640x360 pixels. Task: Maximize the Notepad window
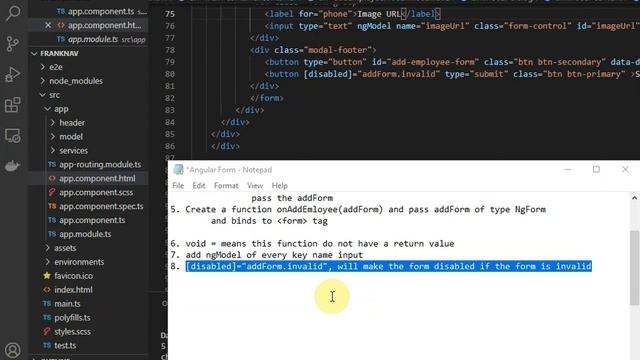(596, 169)
